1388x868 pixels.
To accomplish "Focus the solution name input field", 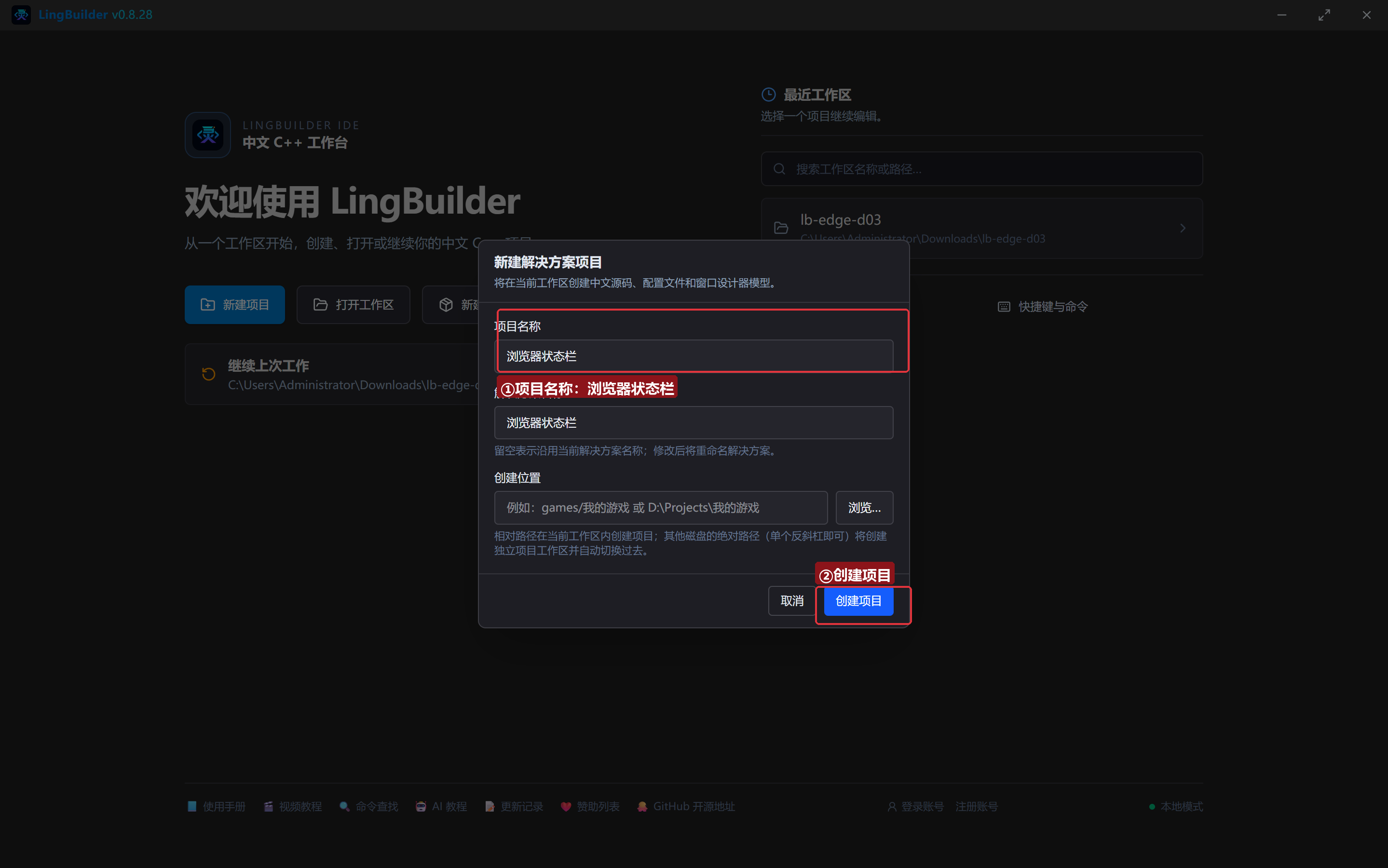I will (694, 422).
